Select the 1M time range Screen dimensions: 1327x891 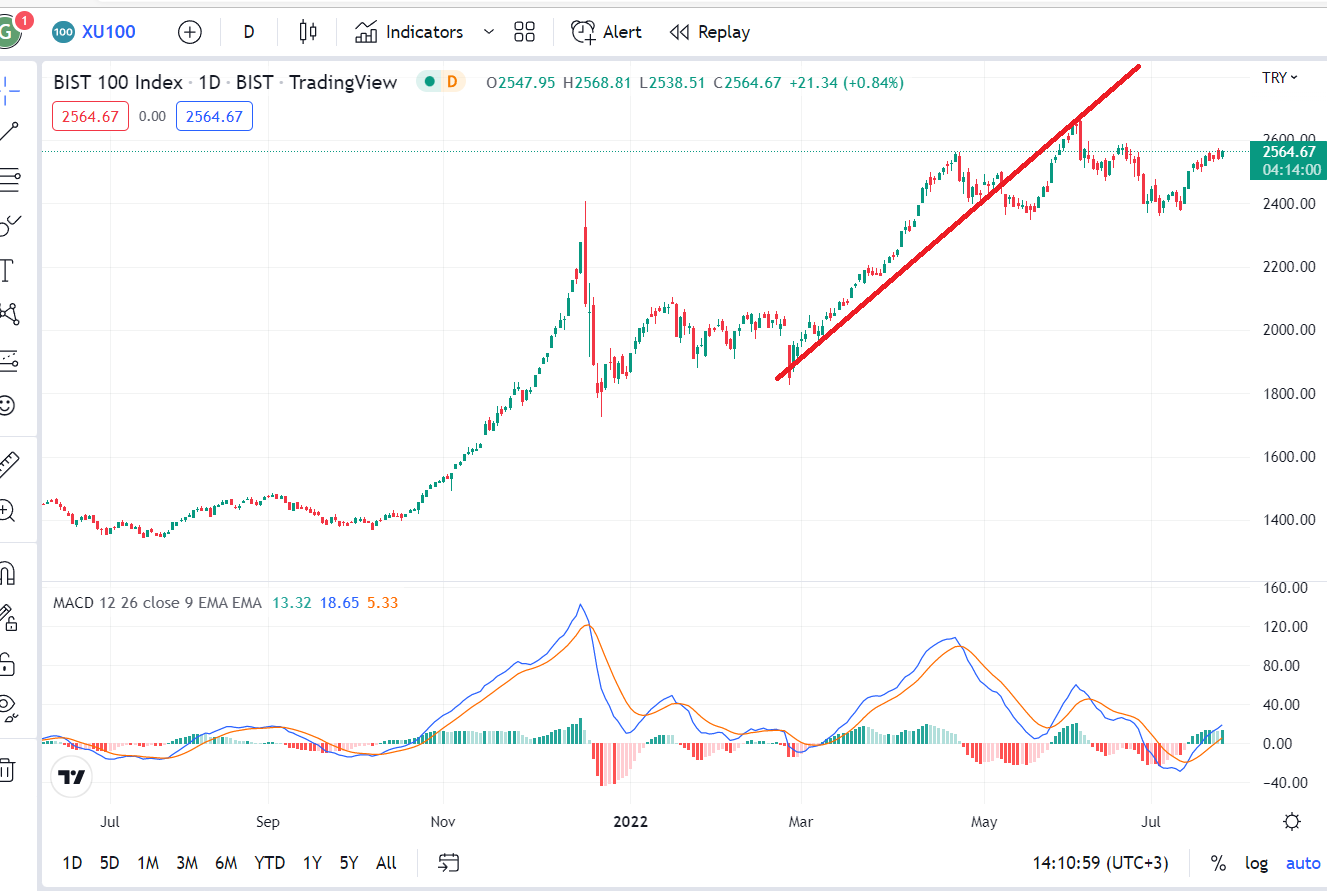pyautogui.click(x=148, y=863)
